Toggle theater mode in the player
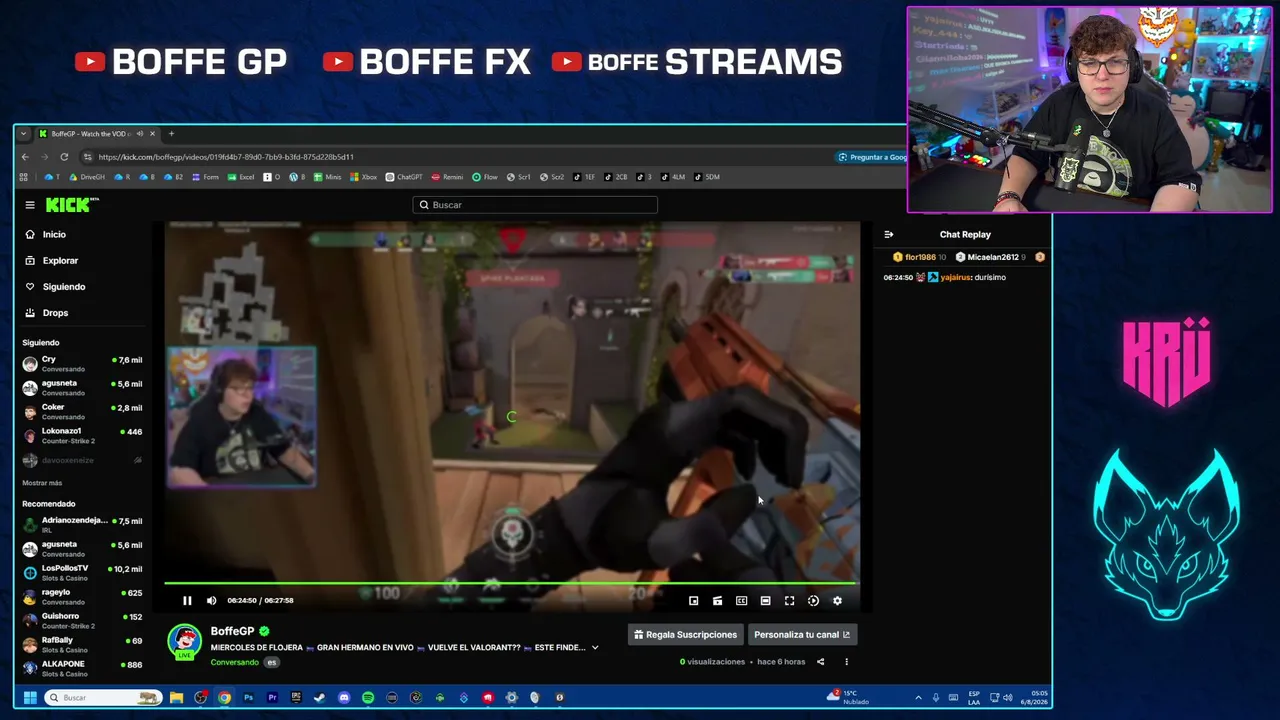The image size is (1280, 720). [x=765, y=601]
